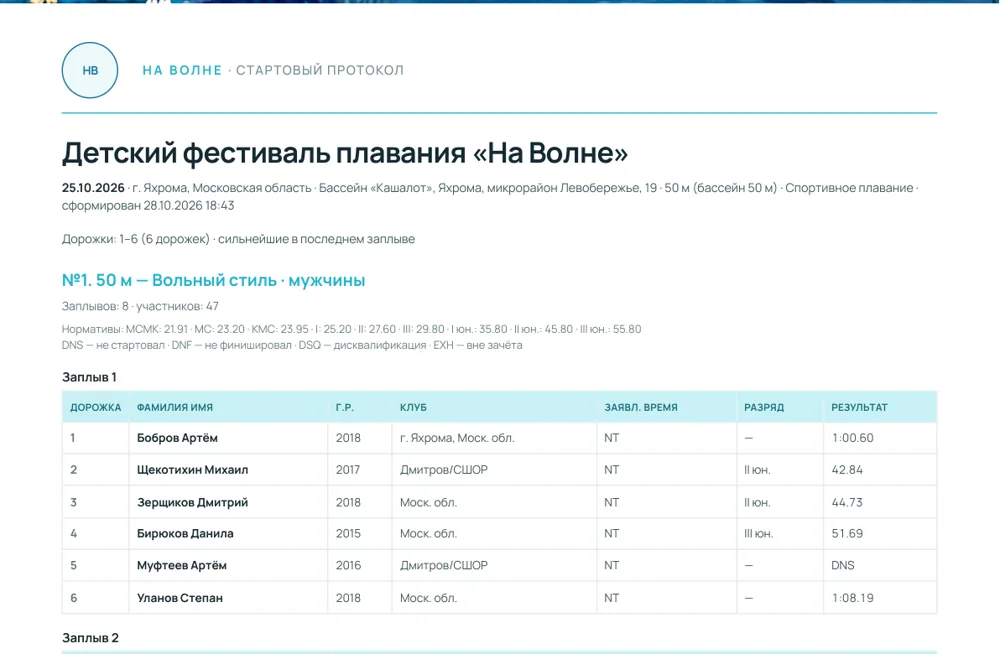
Task: Click birth year 2017 in Щекотихин row
Action: click(x=348, y=470)
